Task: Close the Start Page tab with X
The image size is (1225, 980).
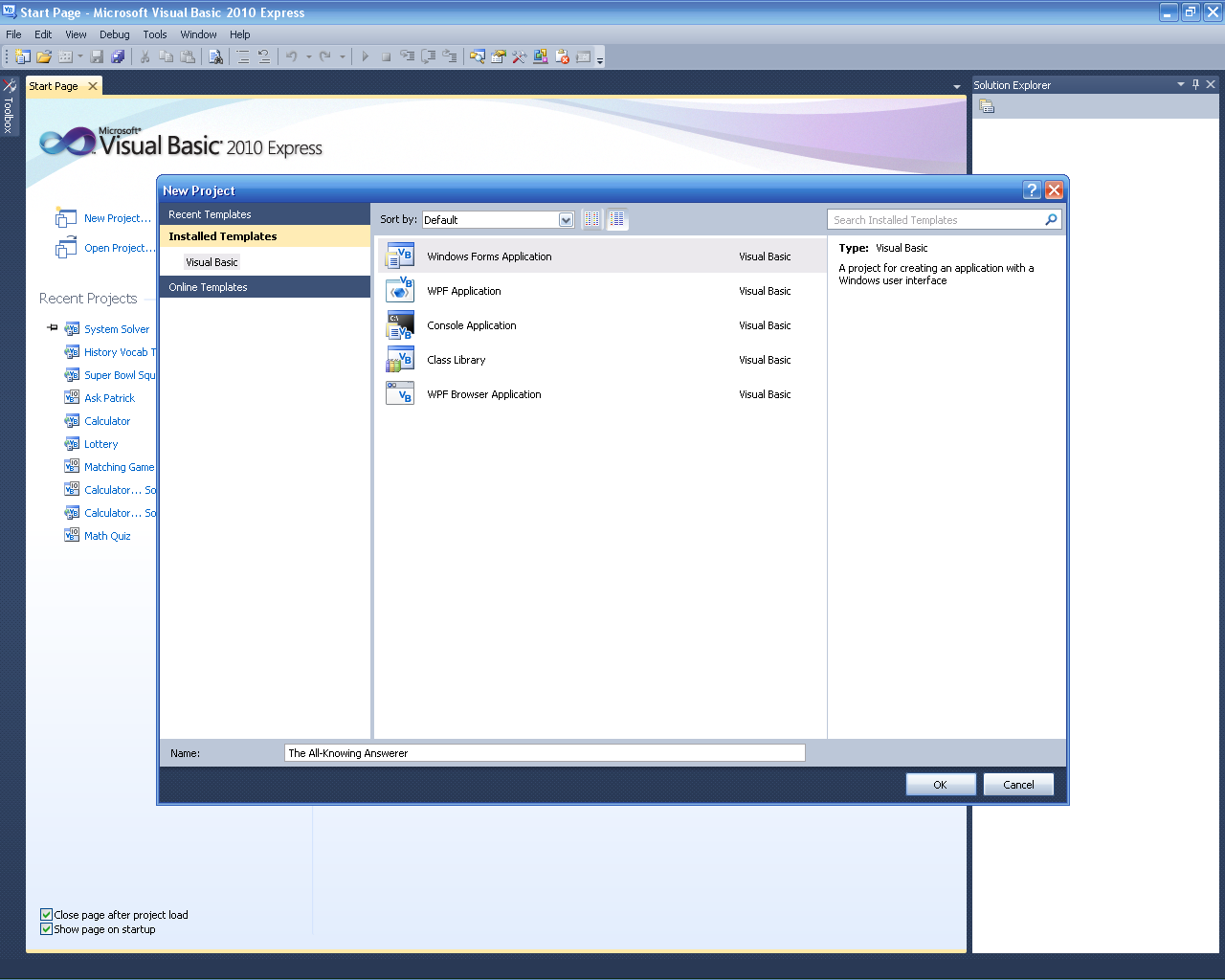Action: (93, 86)
